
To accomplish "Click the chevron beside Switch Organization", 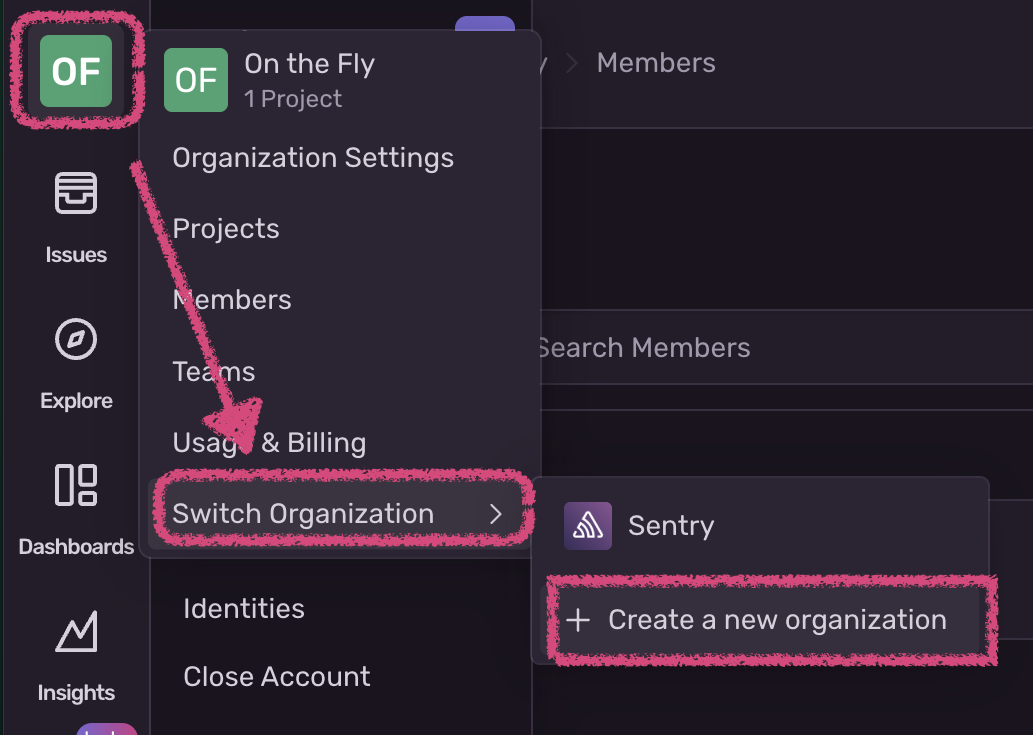I will point(495,514).
